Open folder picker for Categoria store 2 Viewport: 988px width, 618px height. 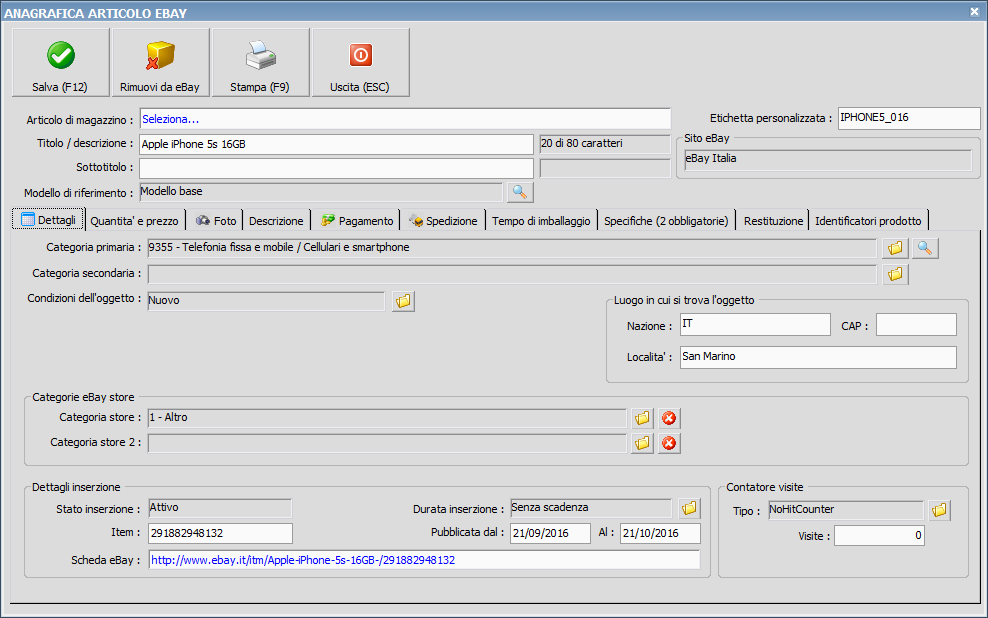coord(642,443)
